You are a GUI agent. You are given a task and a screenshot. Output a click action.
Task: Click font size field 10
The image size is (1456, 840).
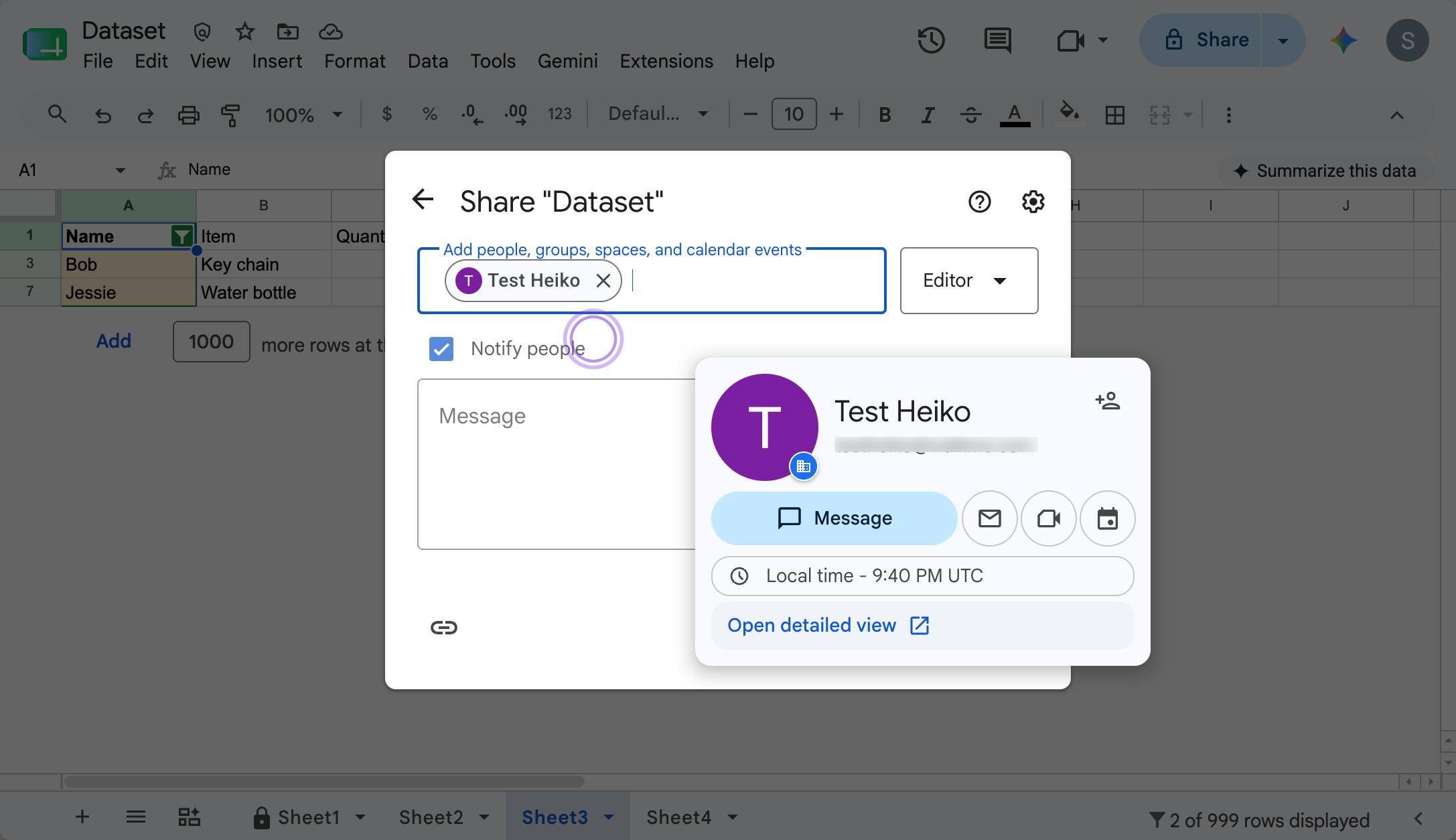click(794, 115)
